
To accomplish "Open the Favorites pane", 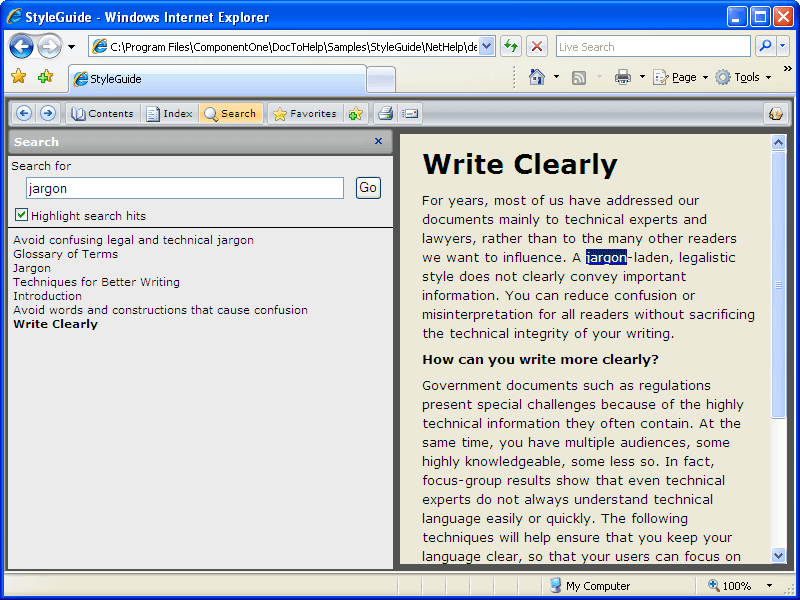I will pyautogui.click(x=305, y=113).
